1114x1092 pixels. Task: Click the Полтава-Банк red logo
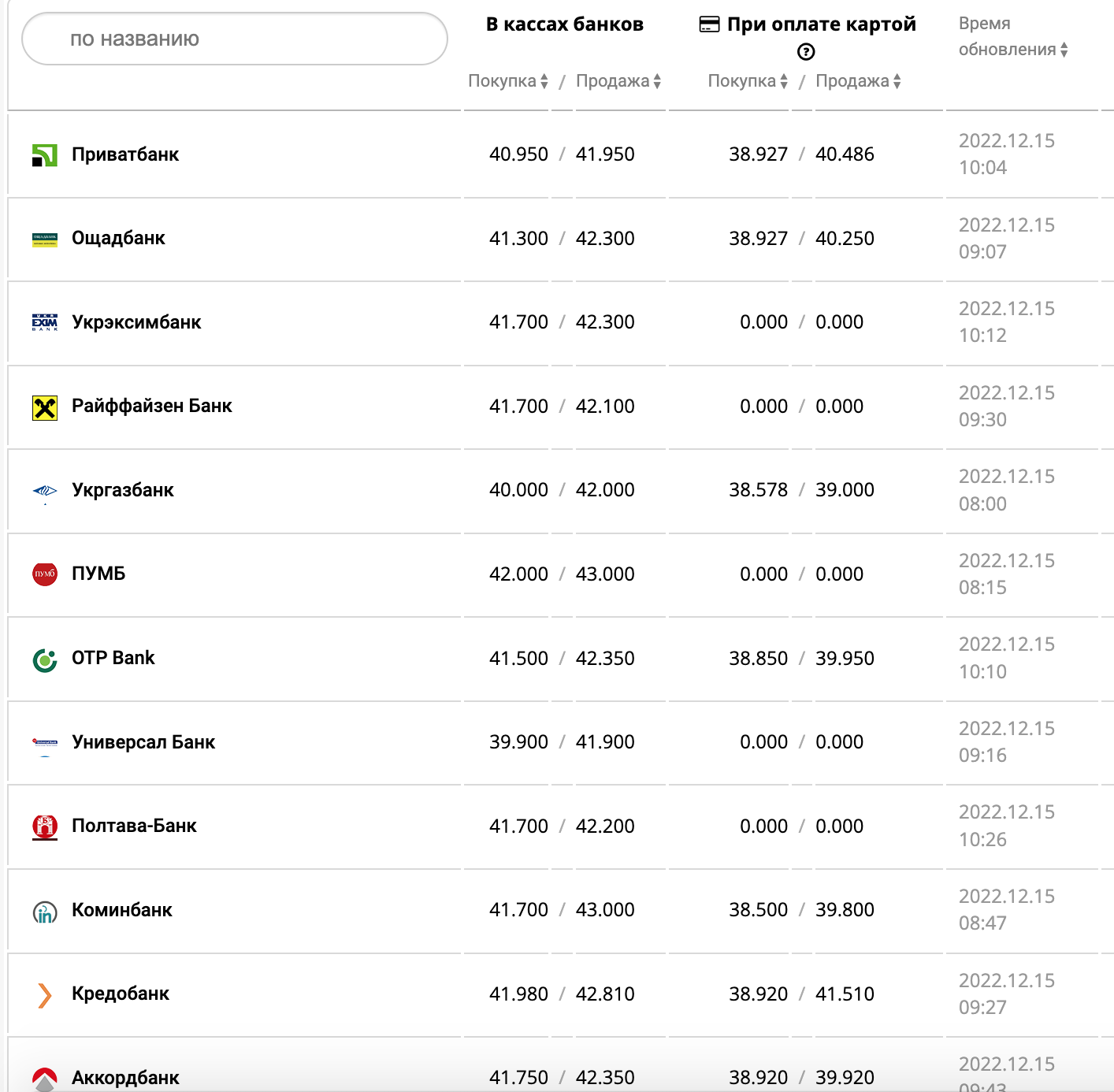45,826
